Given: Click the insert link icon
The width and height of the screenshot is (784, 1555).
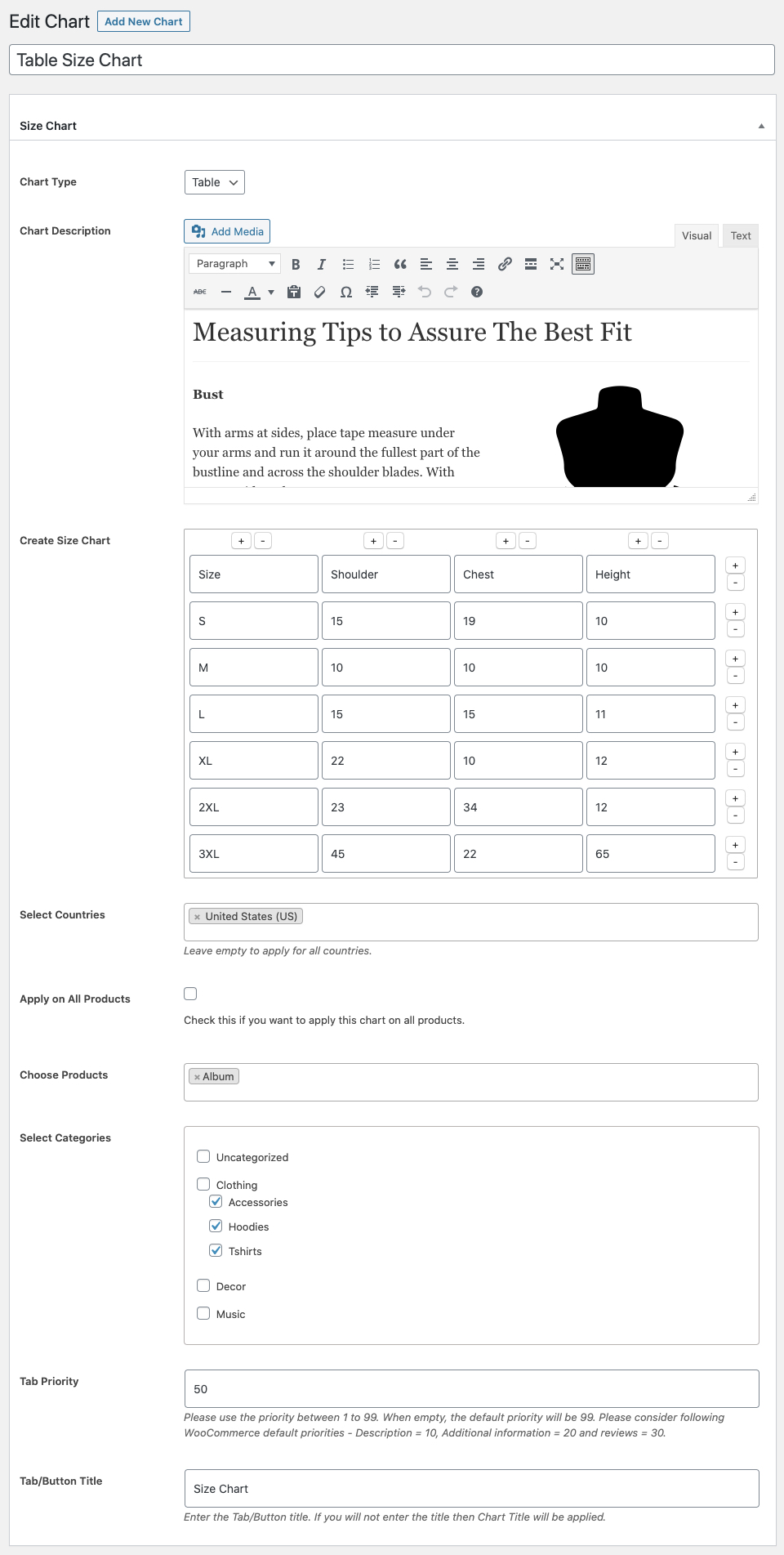Looking at the screenshot, I should [x=505, y=264].
